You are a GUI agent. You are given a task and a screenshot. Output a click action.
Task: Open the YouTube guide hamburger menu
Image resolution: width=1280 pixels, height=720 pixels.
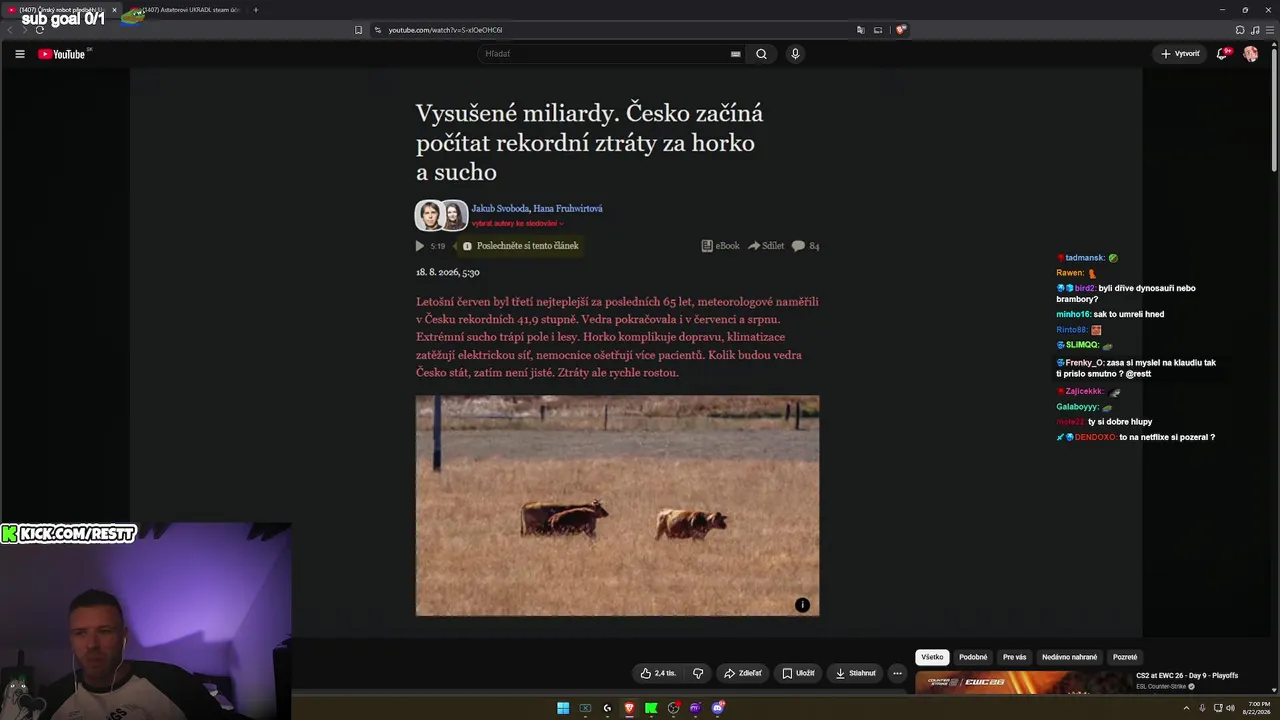pos(20,54)
